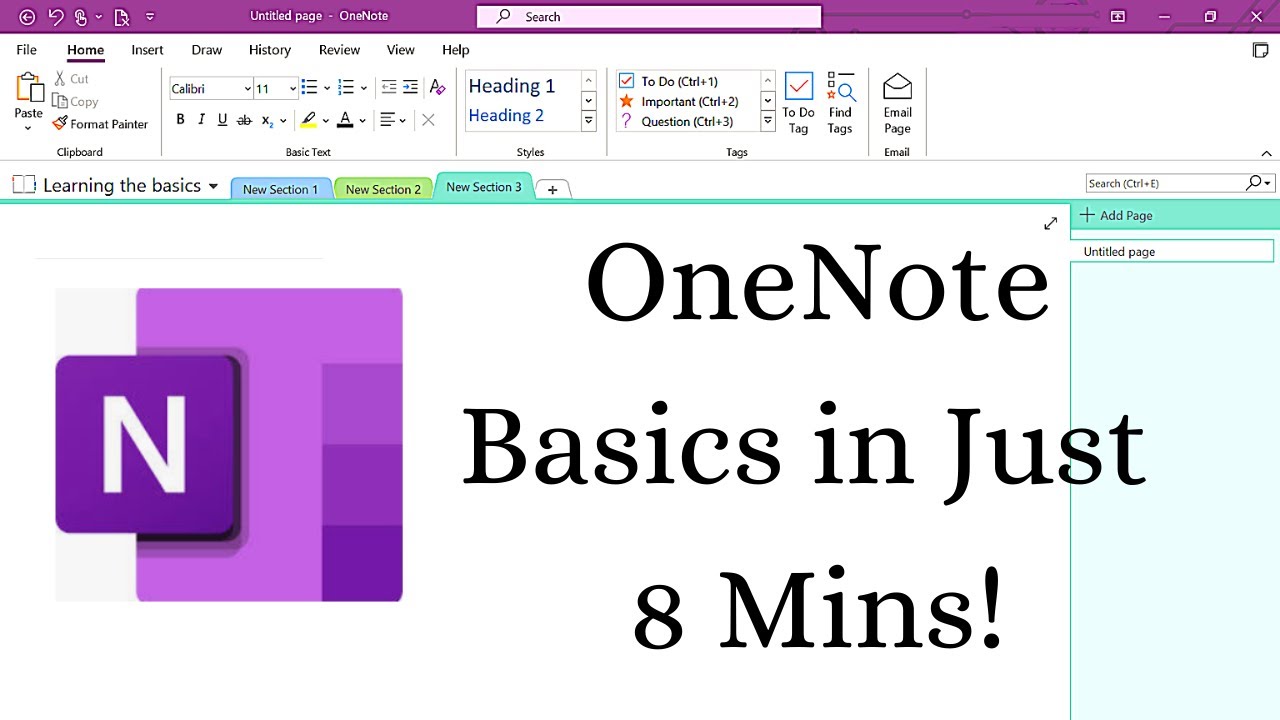
Task: Select the New Section 1 tab
Action: point(281,189)
